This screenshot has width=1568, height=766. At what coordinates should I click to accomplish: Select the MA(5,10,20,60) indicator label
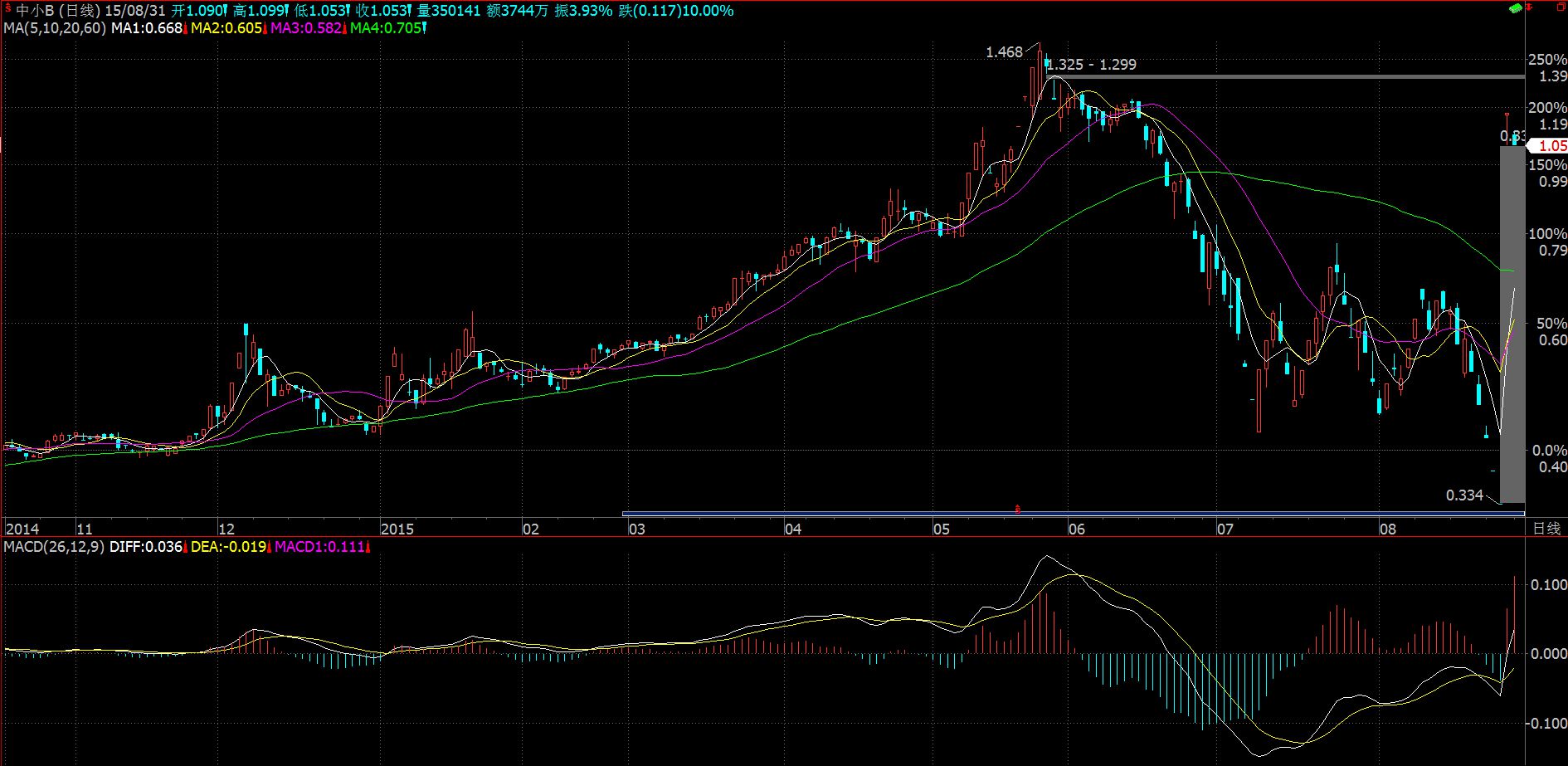pos(55,28)
